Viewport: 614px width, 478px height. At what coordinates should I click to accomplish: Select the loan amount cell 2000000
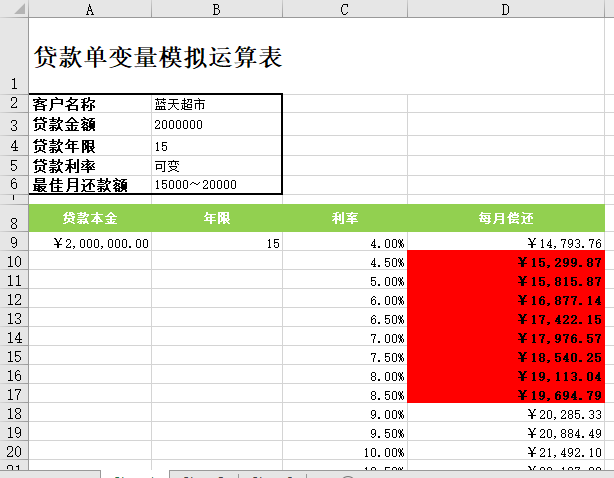(x=216, y=125)
